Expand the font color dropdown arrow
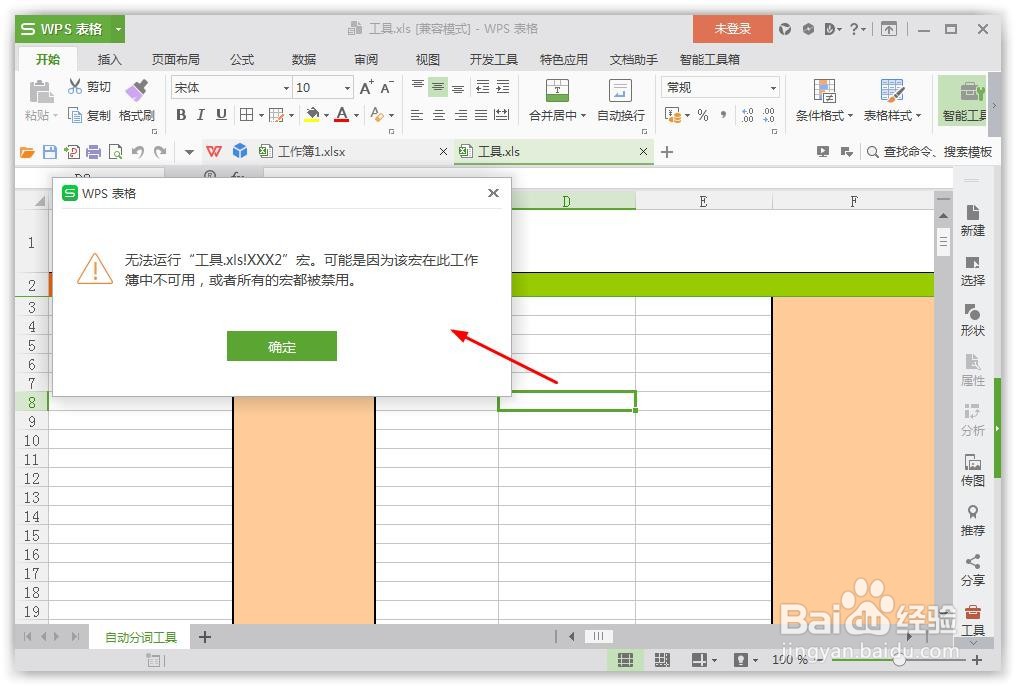This screenshot has width=1016, height=686. coord(356,116)
